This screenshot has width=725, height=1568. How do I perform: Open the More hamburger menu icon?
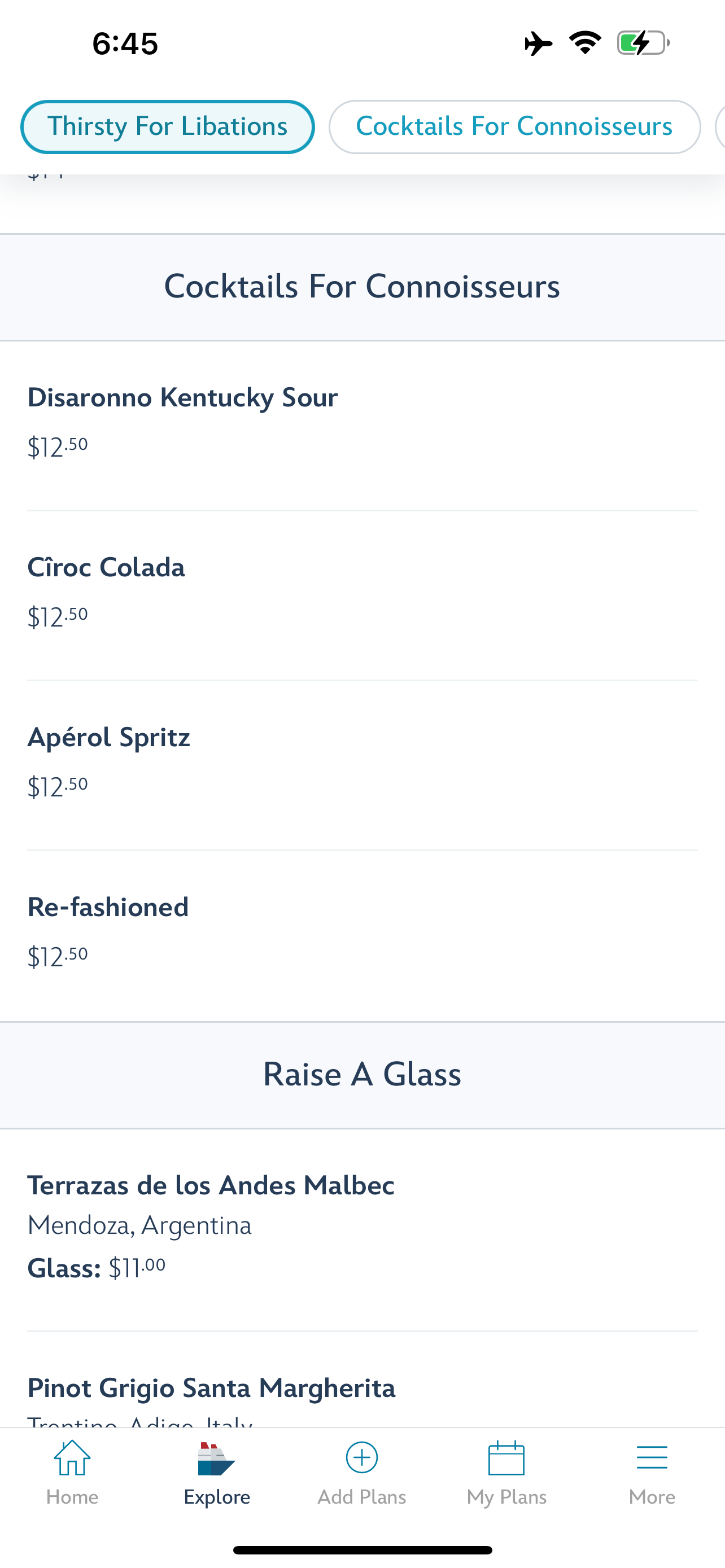pos(652,1458)
